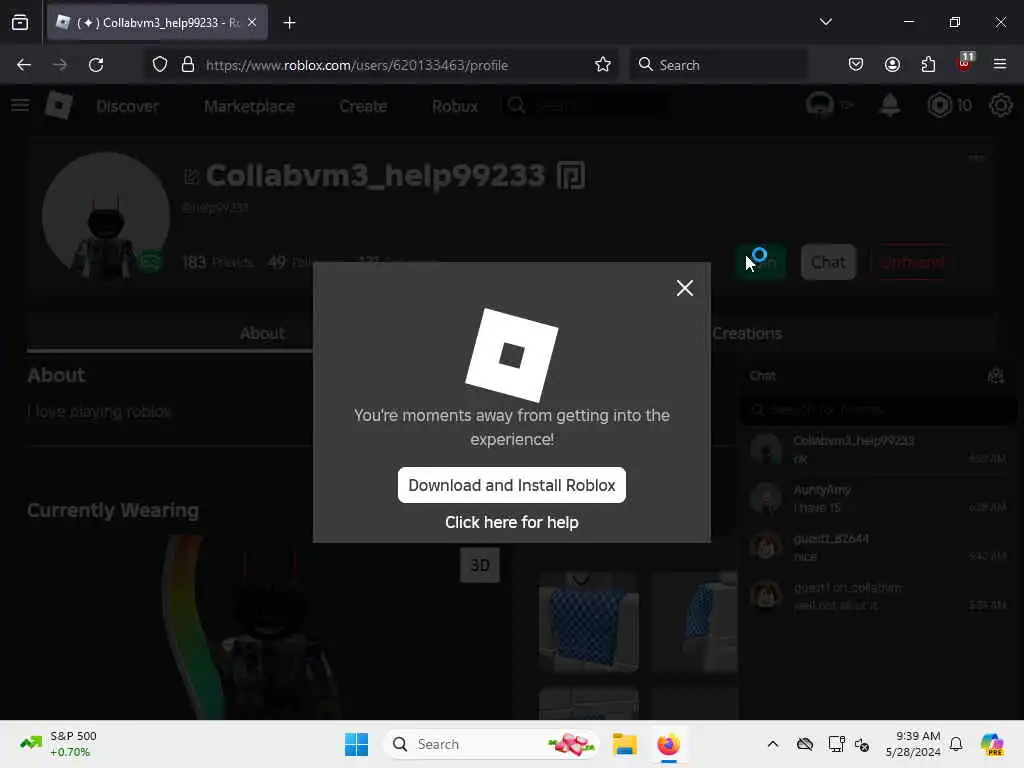
Task: Open File Explorer from the taskbar
Action: pyautogui.click(x=624, y=744)
